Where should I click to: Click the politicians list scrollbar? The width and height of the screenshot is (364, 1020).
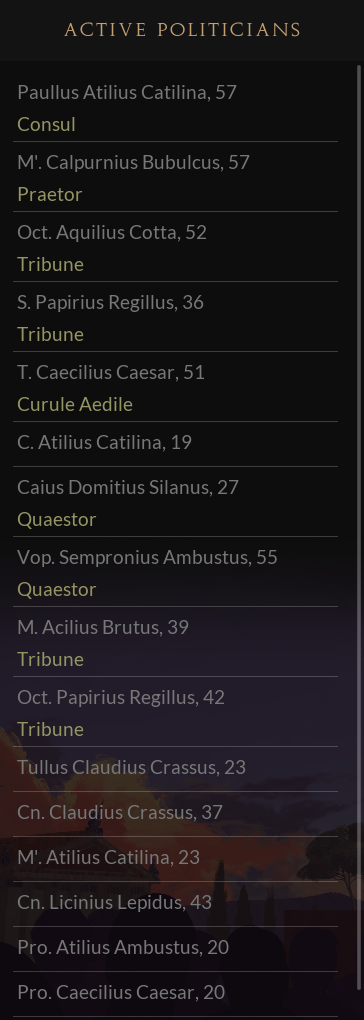[359, 541]
